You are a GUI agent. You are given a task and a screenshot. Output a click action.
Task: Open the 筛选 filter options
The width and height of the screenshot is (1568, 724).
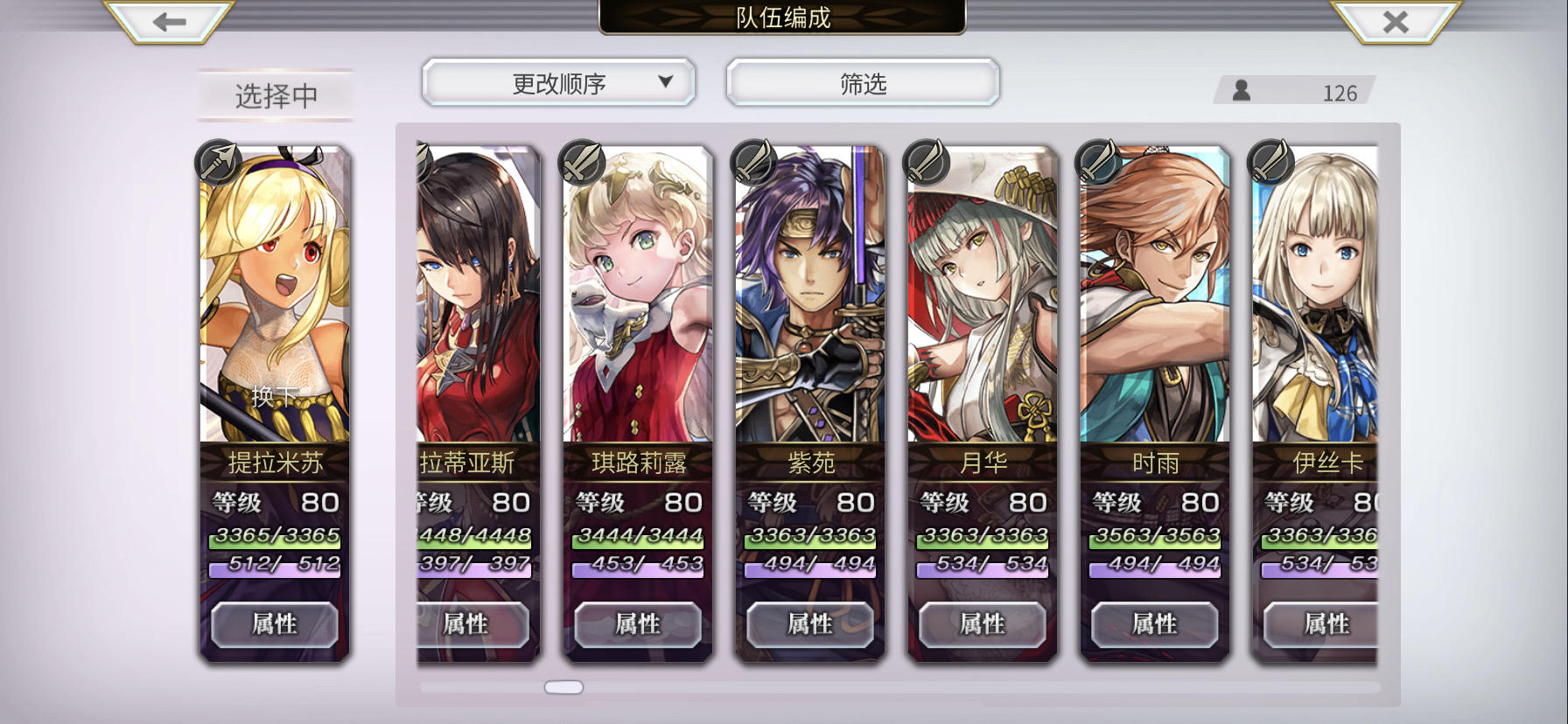[863, 83]
